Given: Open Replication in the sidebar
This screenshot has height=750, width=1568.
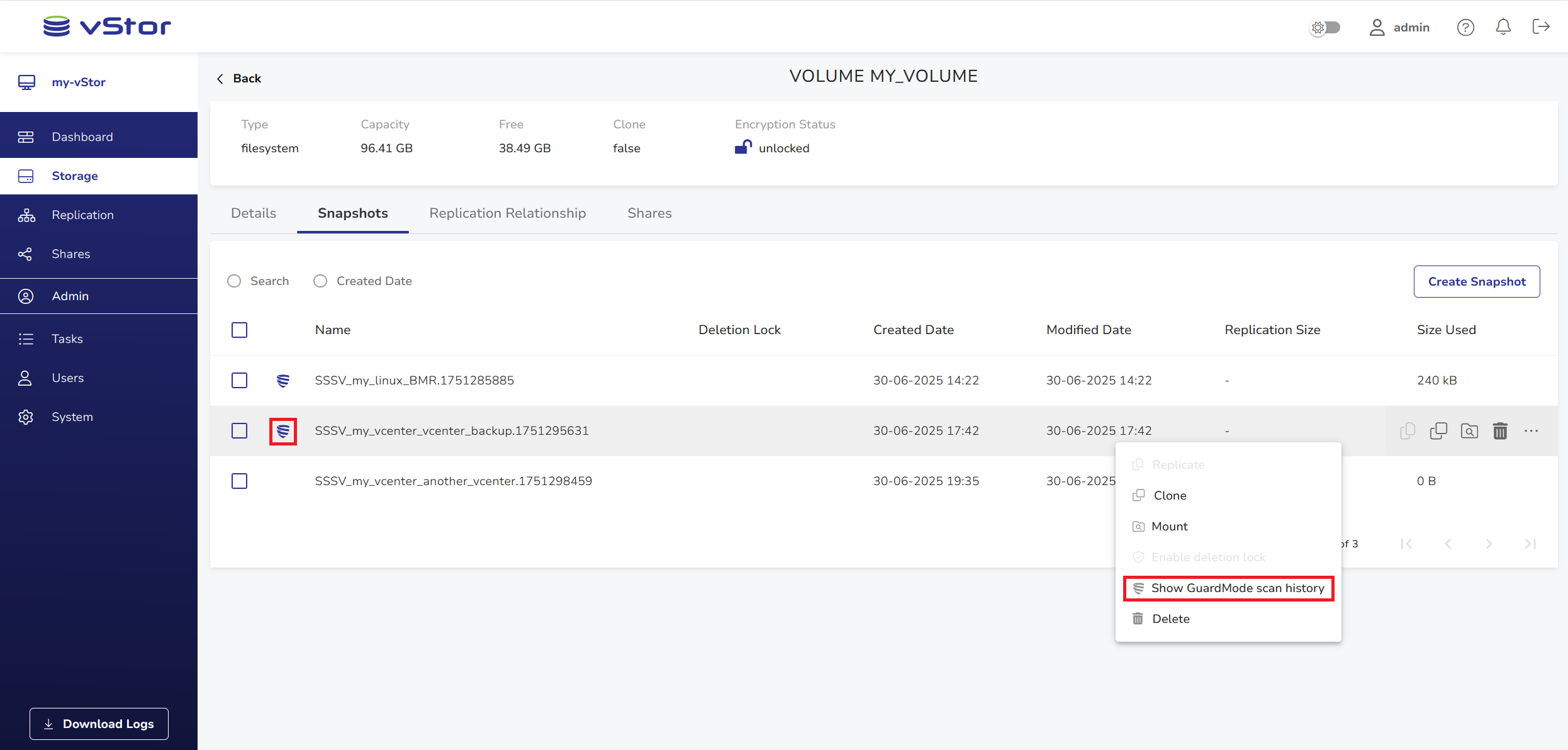Looking at the screenshot, I should [82, 215].
